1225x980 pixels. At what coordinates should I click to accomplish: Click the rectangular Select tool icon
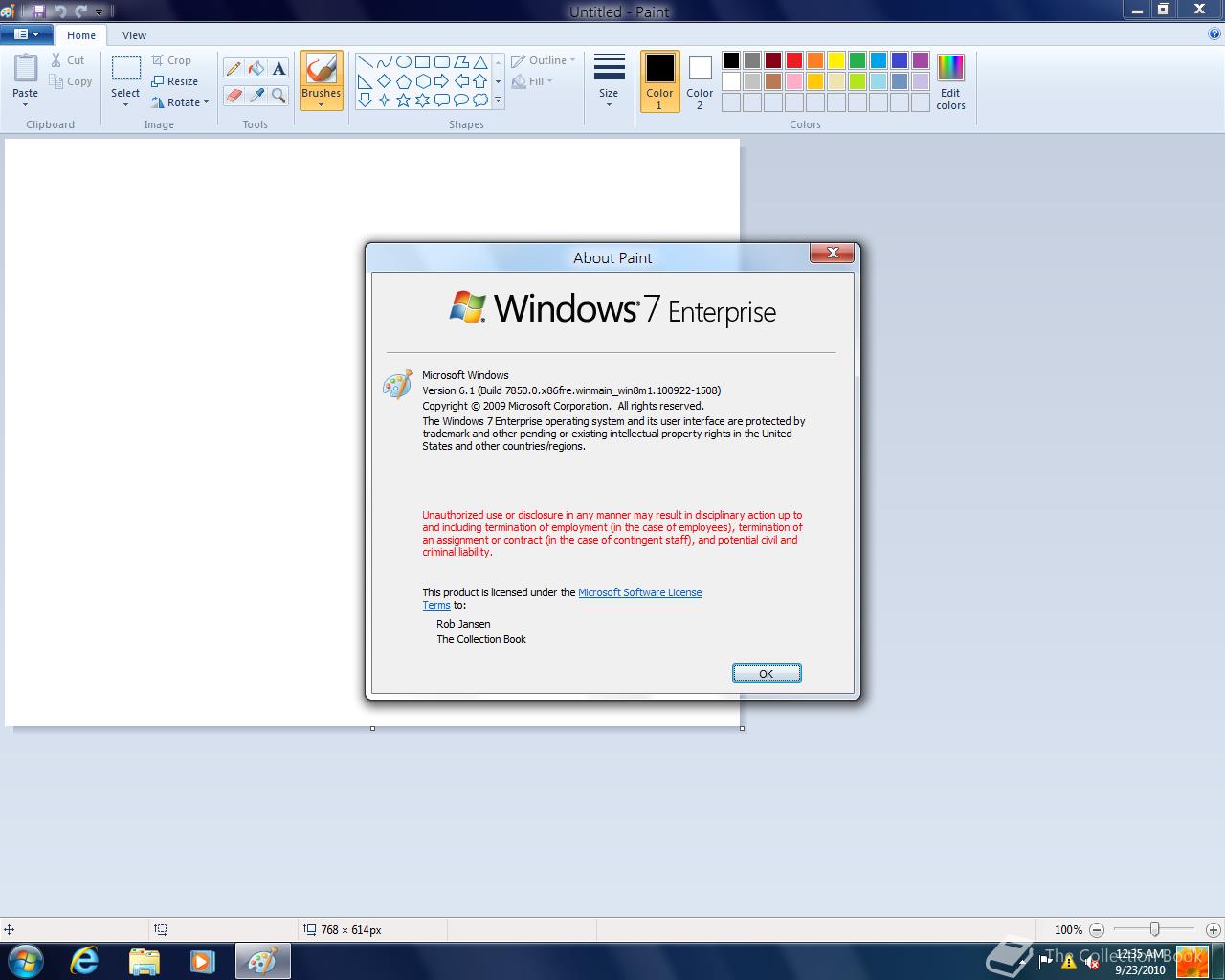[x=125, y=69]
